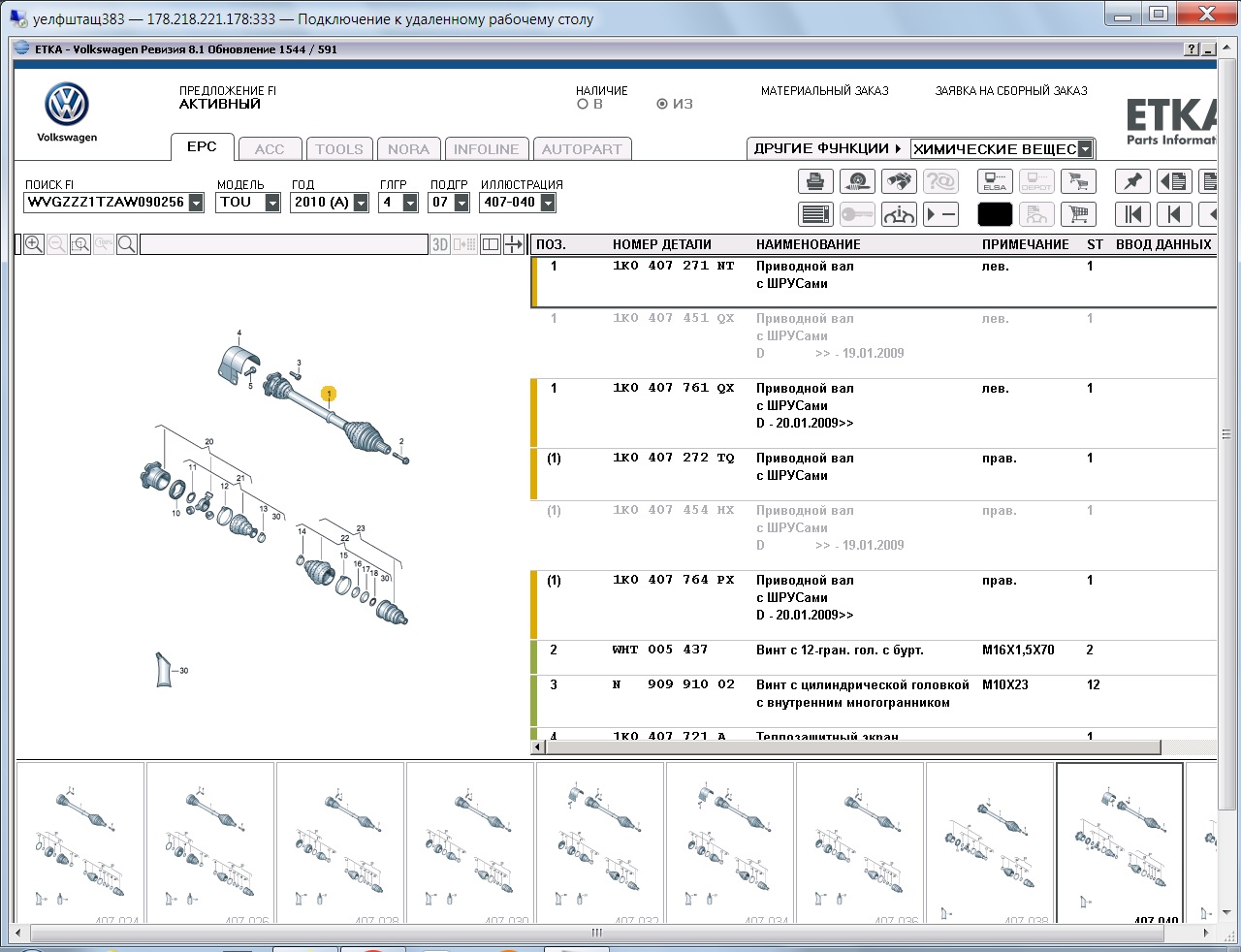Select the 'В' availability radio button
Viewport: 1241px width, 952px height.
click(583, 104)
